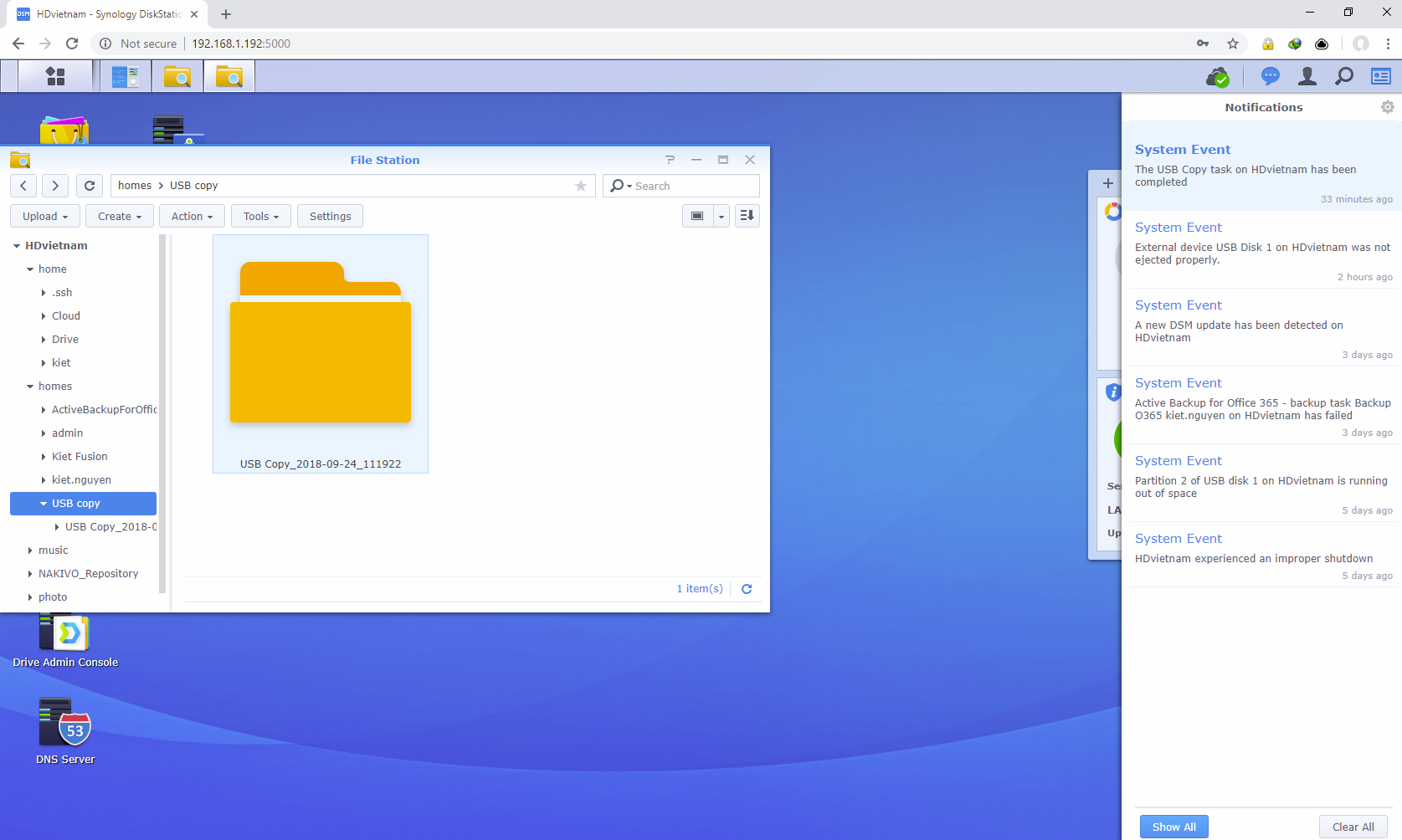Open Create dropdown menu
Image resolution: width=1402 pixels, height=840 pixels.
120,216
